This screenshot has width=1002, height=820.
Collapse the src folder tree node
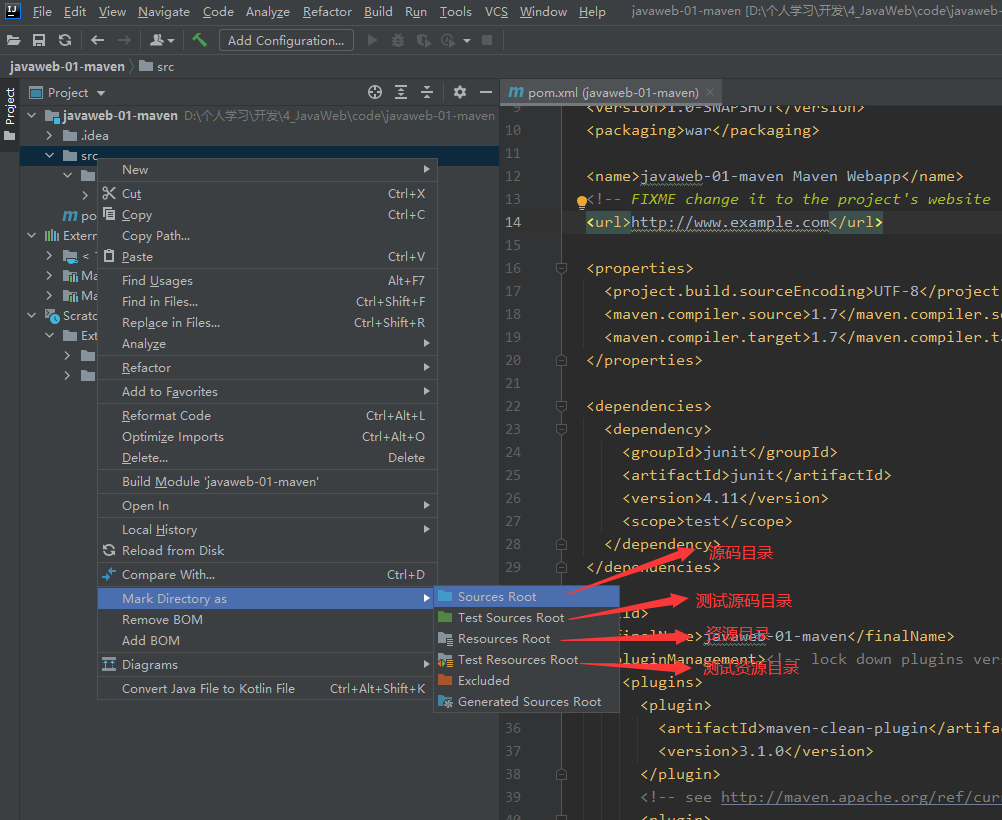tap(49, 155)
